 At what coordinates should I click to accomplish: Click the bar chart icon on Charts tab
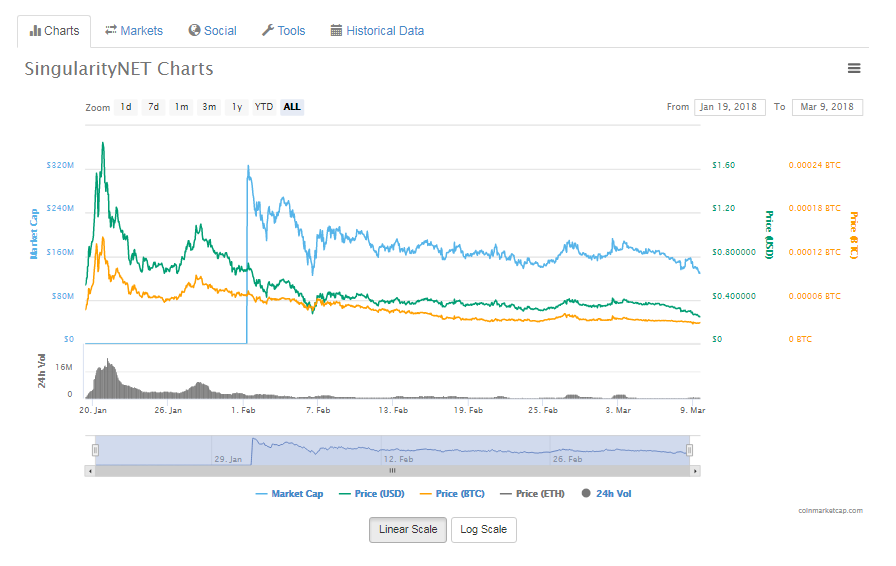tap(35, 30)
